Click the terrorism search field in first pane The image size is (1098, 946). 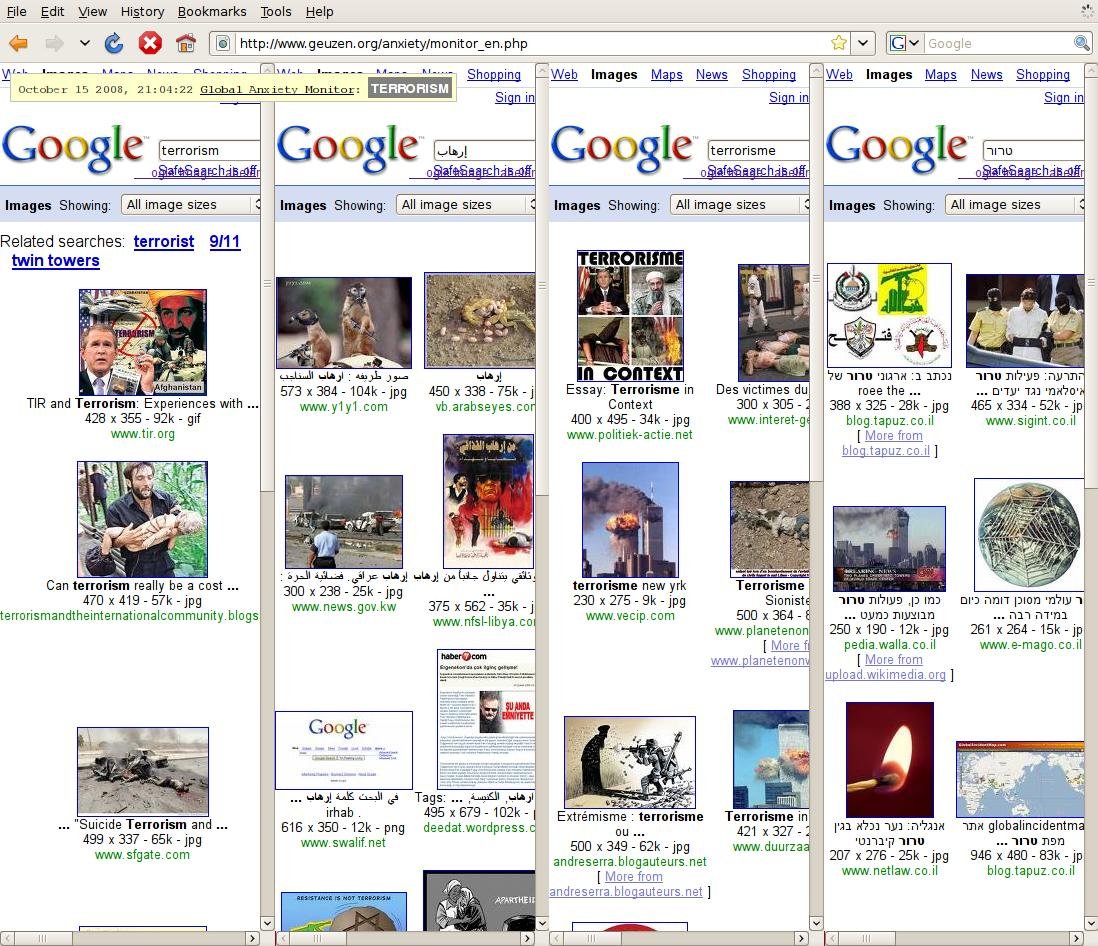tap(209, 151)
